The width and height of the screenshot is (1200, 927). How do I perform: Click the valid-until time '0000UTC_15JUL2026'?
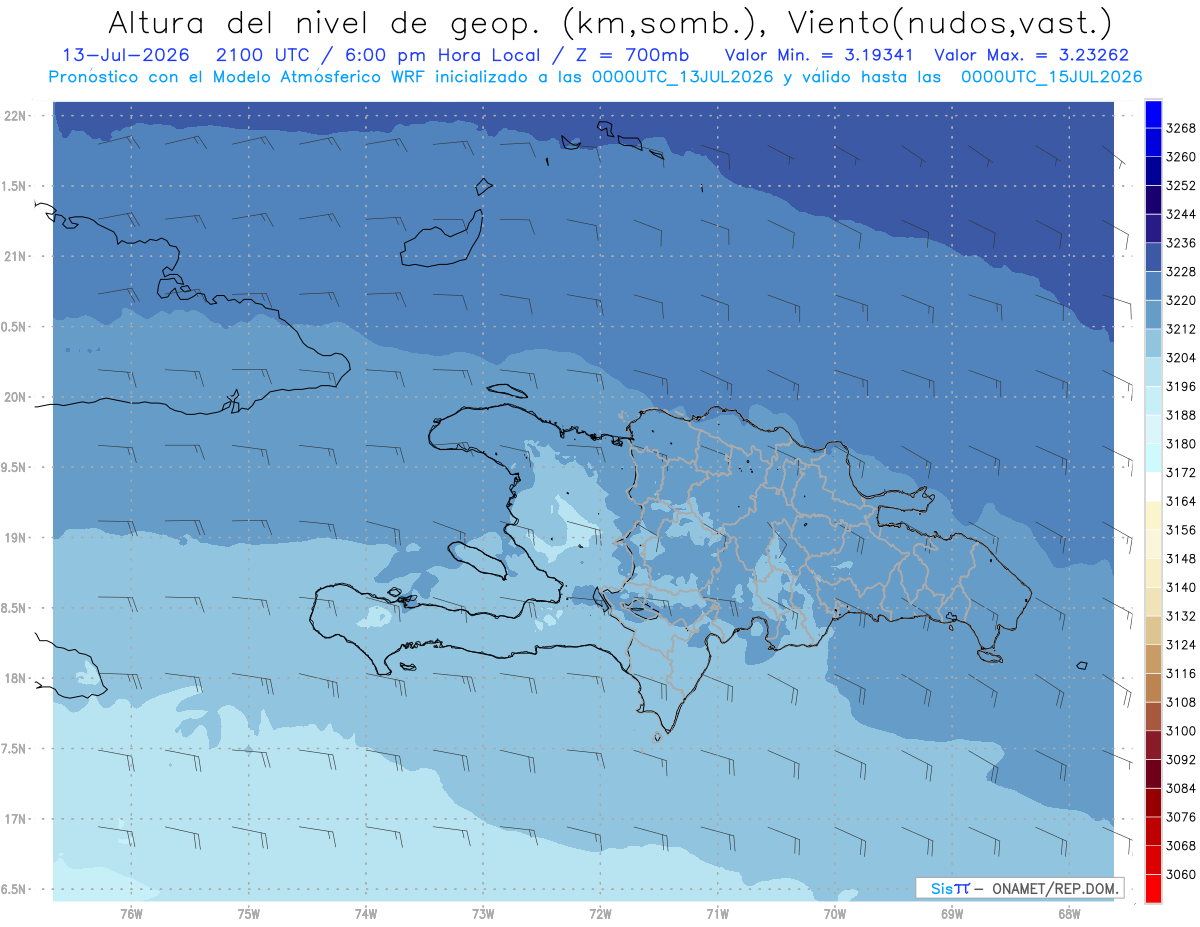[1051, 77]
